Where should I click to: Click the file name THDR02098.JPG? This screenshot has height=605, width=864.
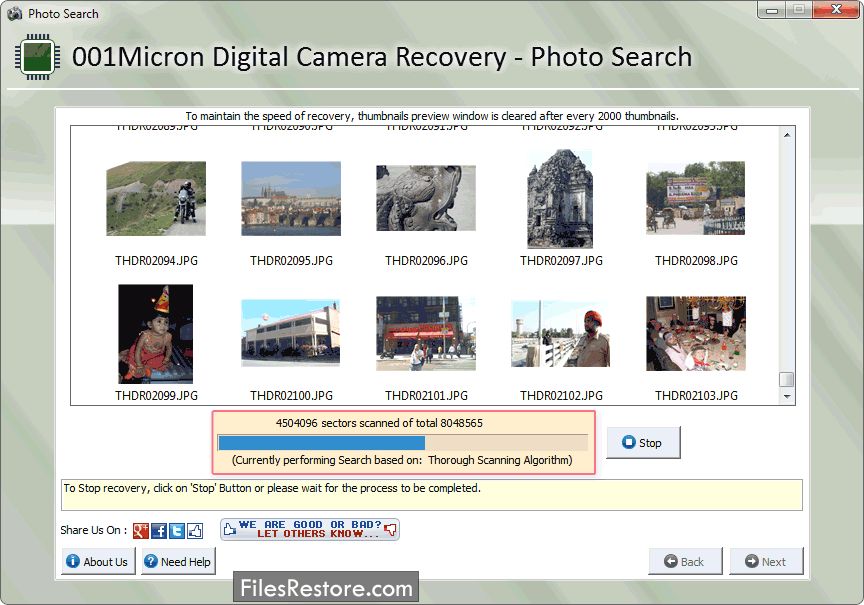pos(696,261)
